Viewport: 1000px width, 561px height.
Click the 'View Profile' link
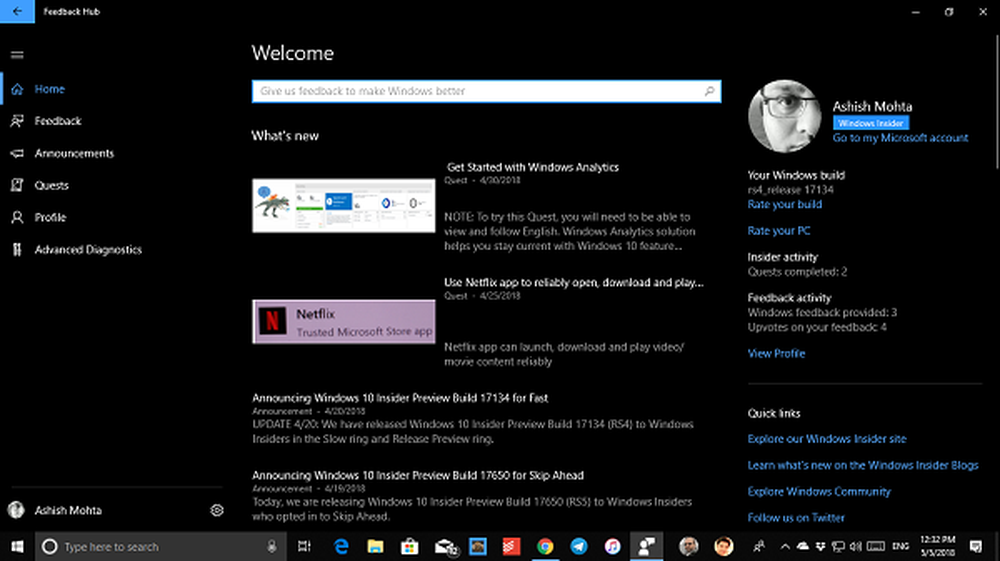pos(776,353)
